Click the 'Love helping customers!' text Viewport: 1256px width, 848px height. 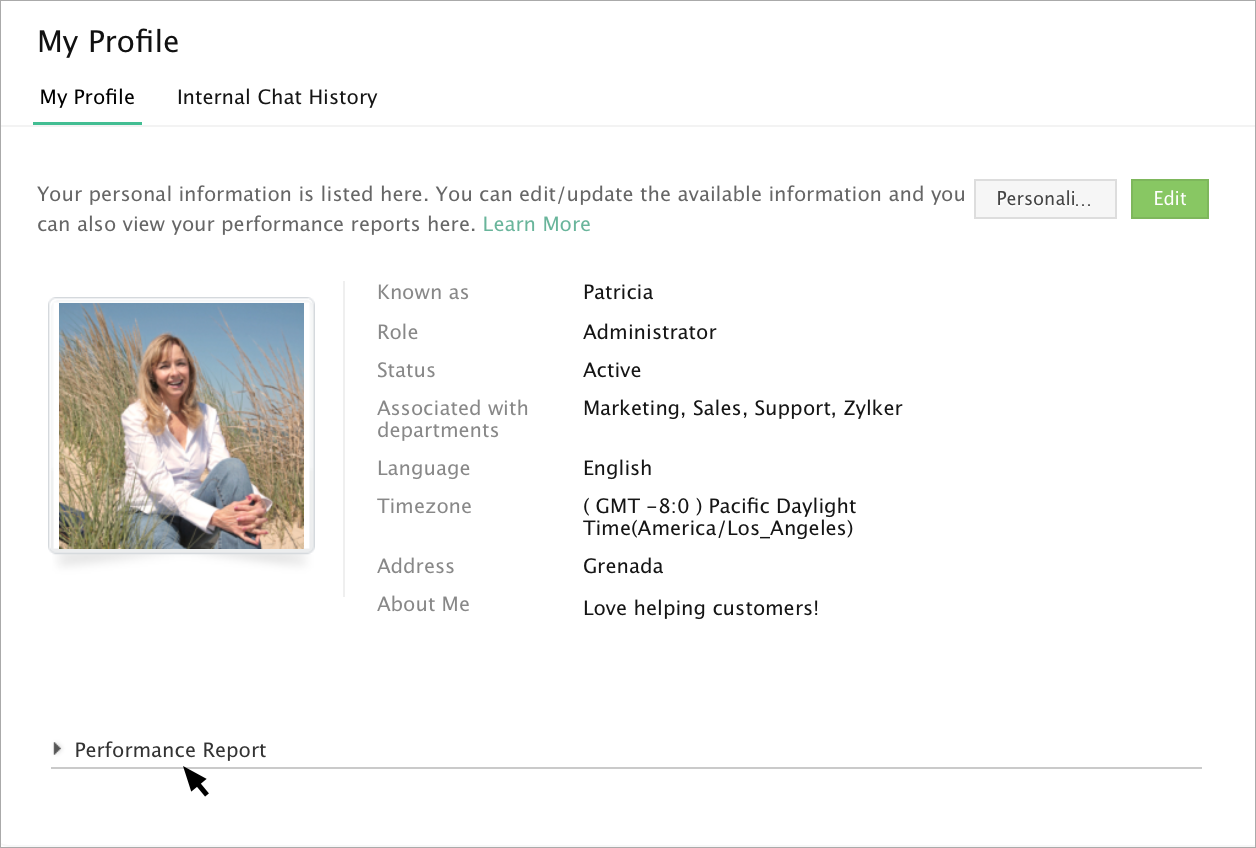(700, 608)
